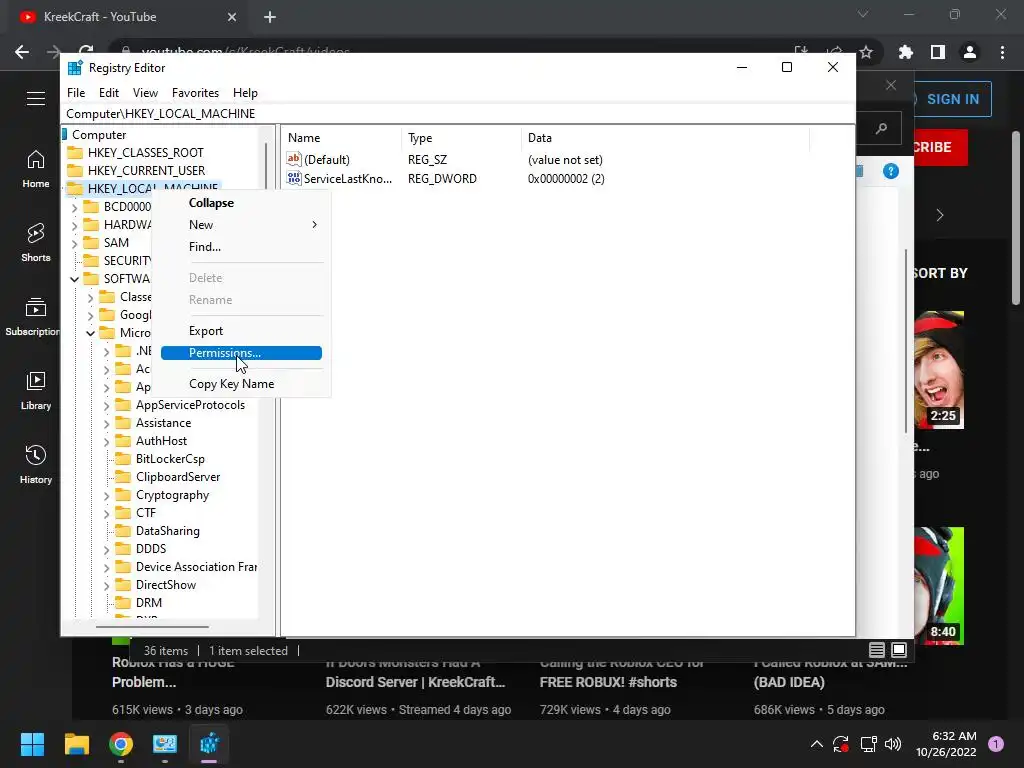
Task: Open the Help menu in Registry Editor
Action: 246,93
